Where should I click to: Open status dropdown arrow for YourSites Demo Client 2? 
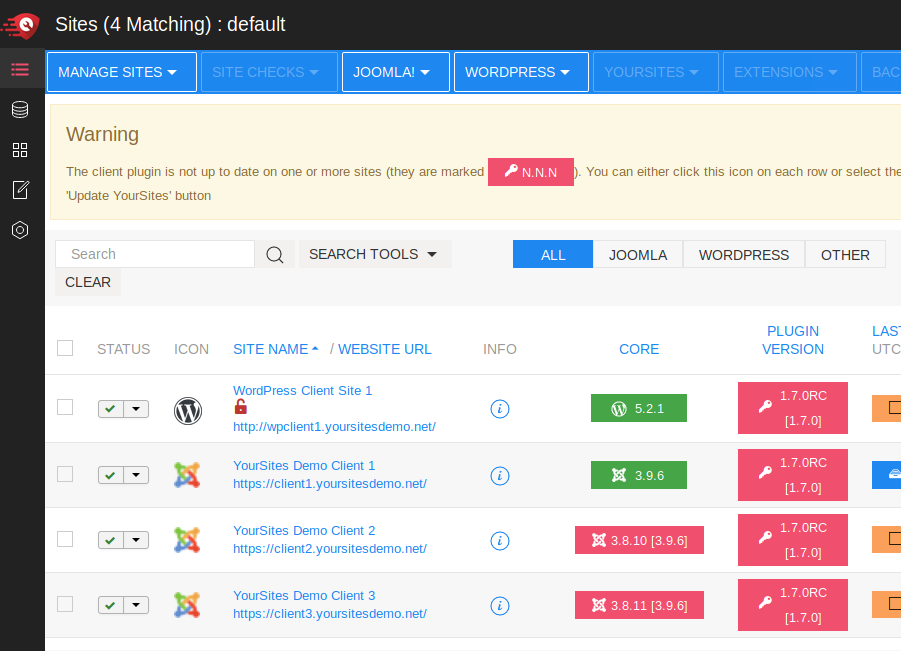[x=136, y=540]
